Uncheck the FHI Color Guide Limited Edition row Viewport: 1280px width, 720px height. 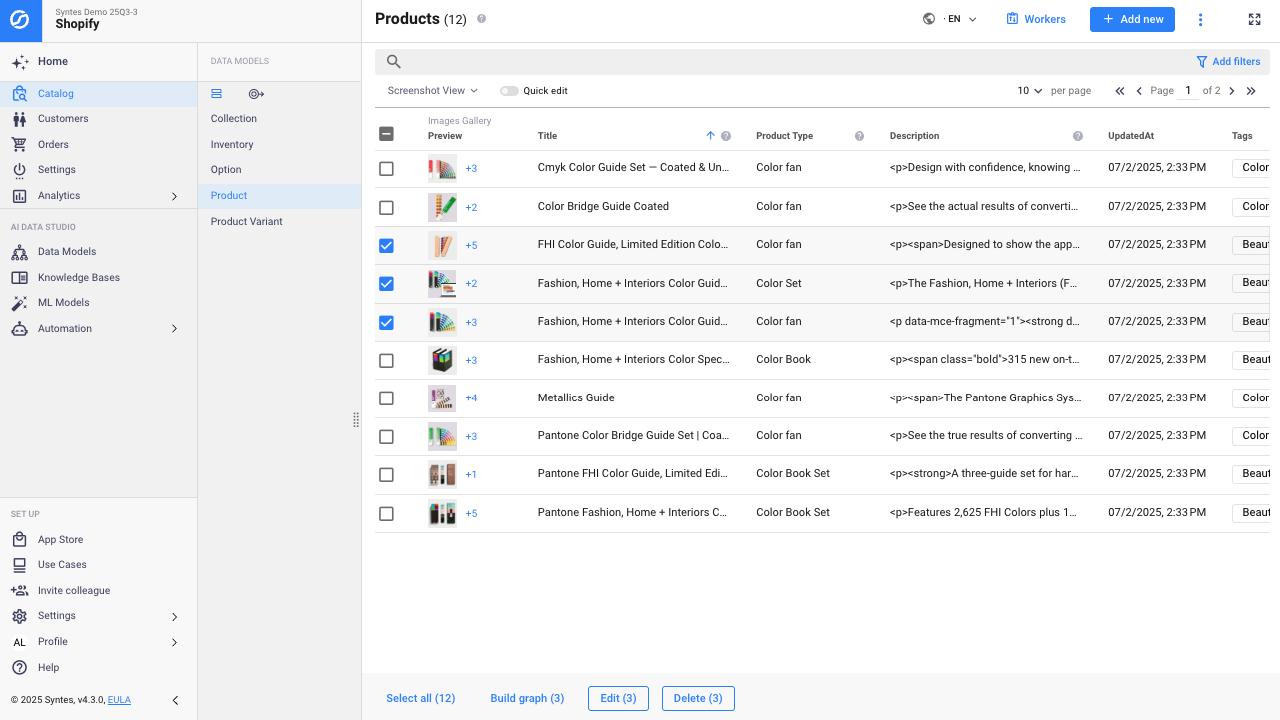pyautogui.click(x=387, y=246)
